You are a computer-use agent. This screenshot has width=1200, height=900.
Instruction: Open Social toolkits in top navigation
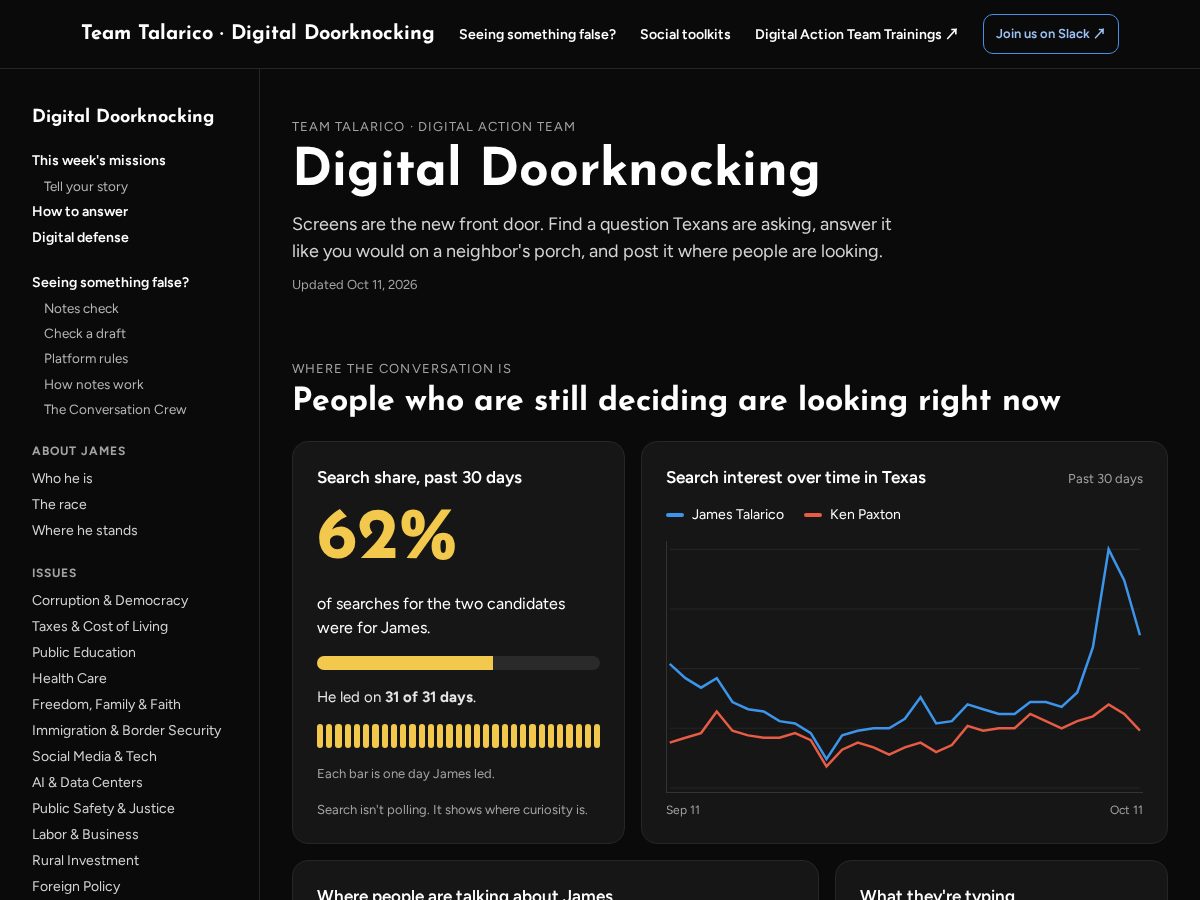tap(685, 34)
